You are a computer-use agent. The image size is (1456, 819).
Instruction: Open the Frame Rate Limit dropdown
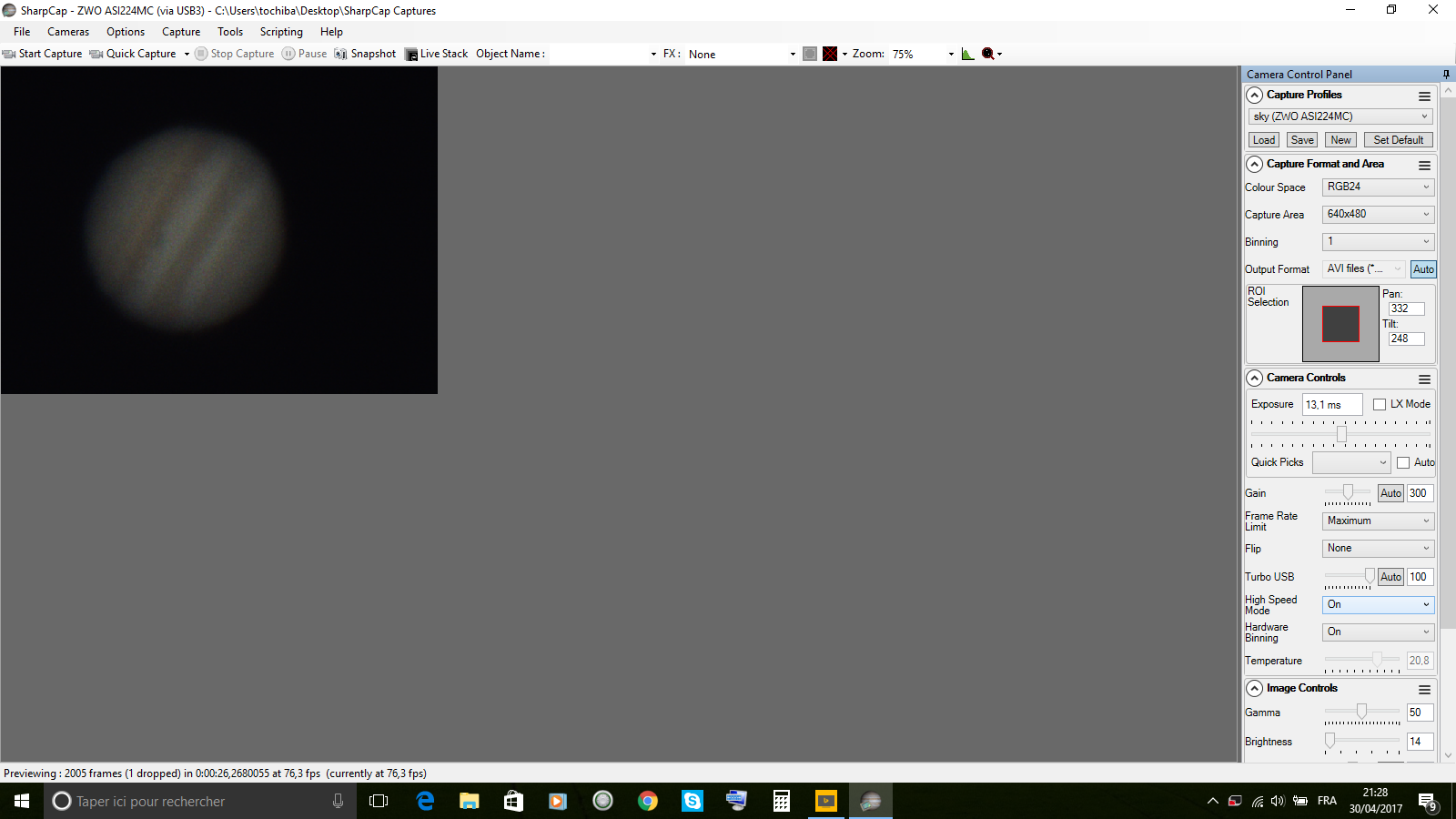click(1378, 521)
